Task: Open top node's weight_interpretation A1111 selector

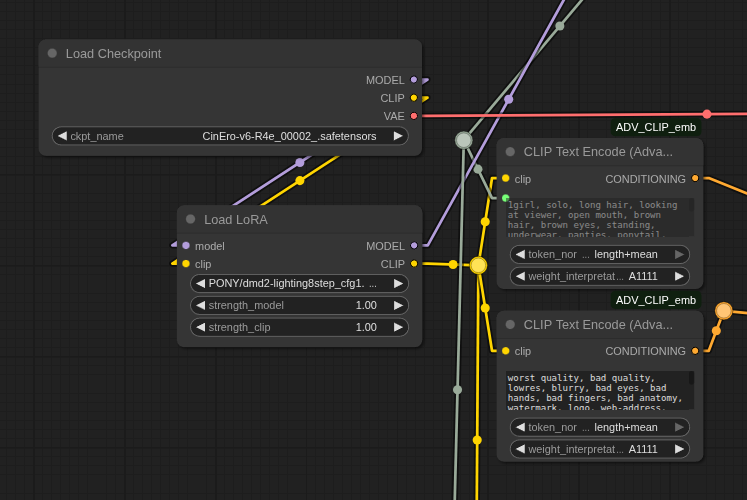Action: click(599, 276)
